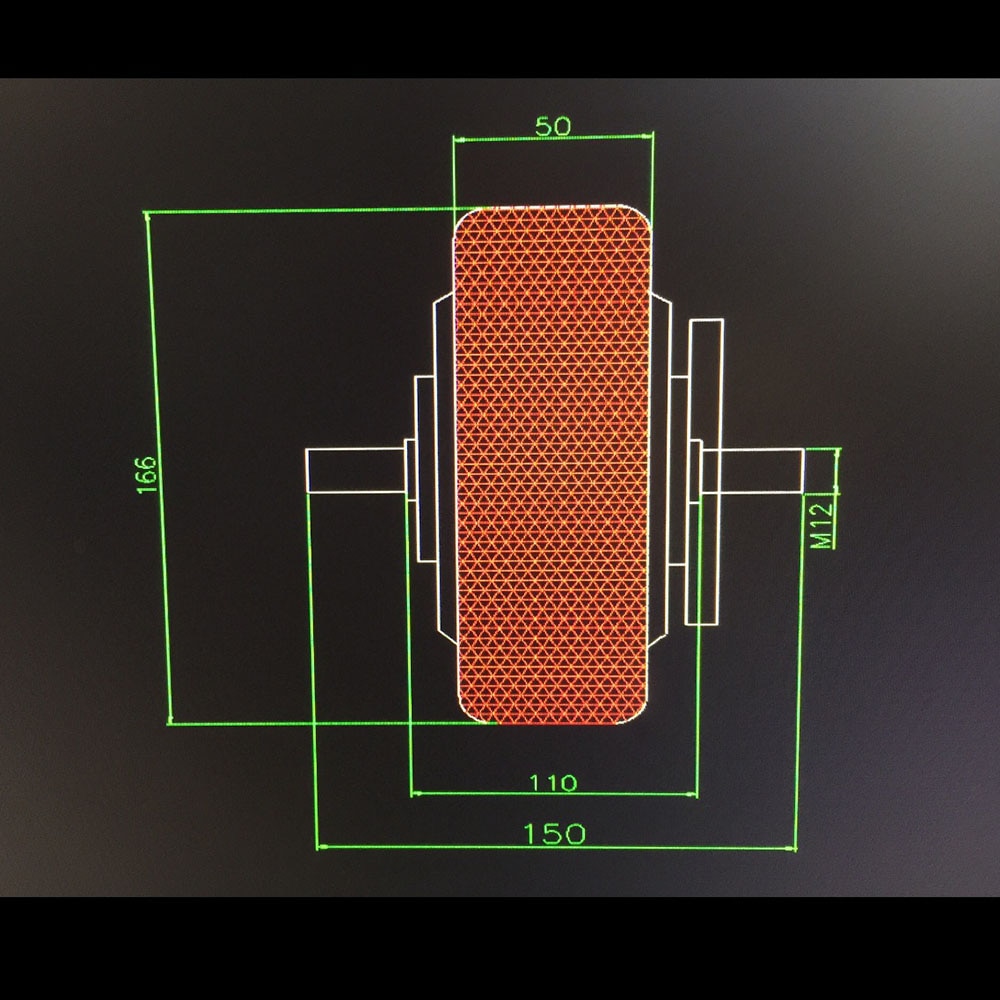This screenshot has width=1000, height=1000.
Task: Click the left arrowhead of the 50 dimension
Action: (458, 137)
